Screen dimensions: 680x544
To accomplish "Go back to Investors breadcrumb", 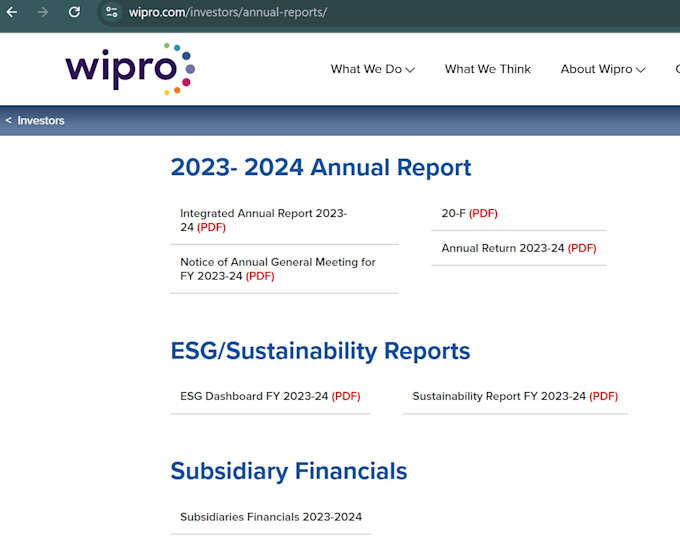I will (x=35, y=121).
